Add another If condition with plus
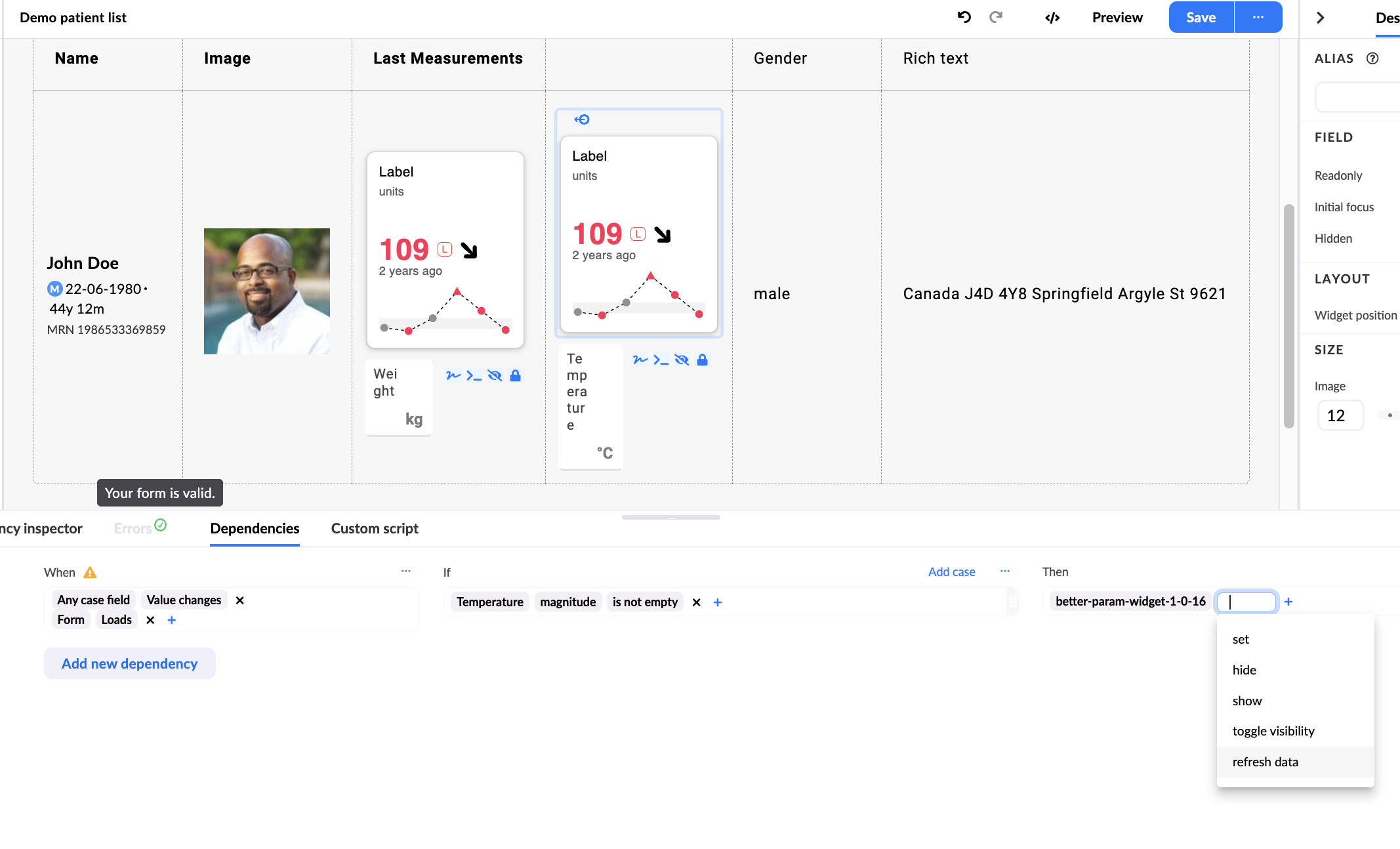 coord(718,602)
